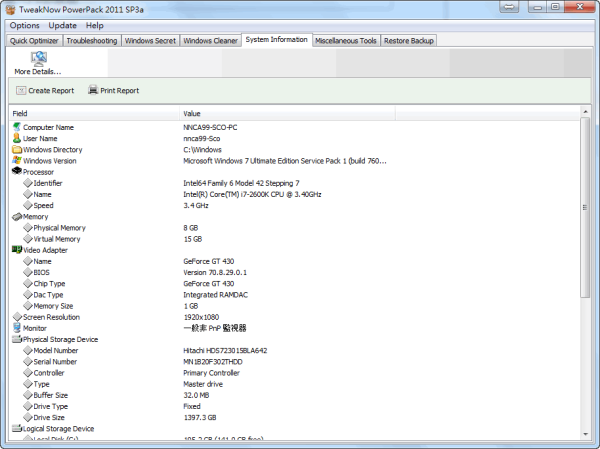Click the value Integrated RAMDAC
Screen dimensions: 600x449
[x=215, y=295]
